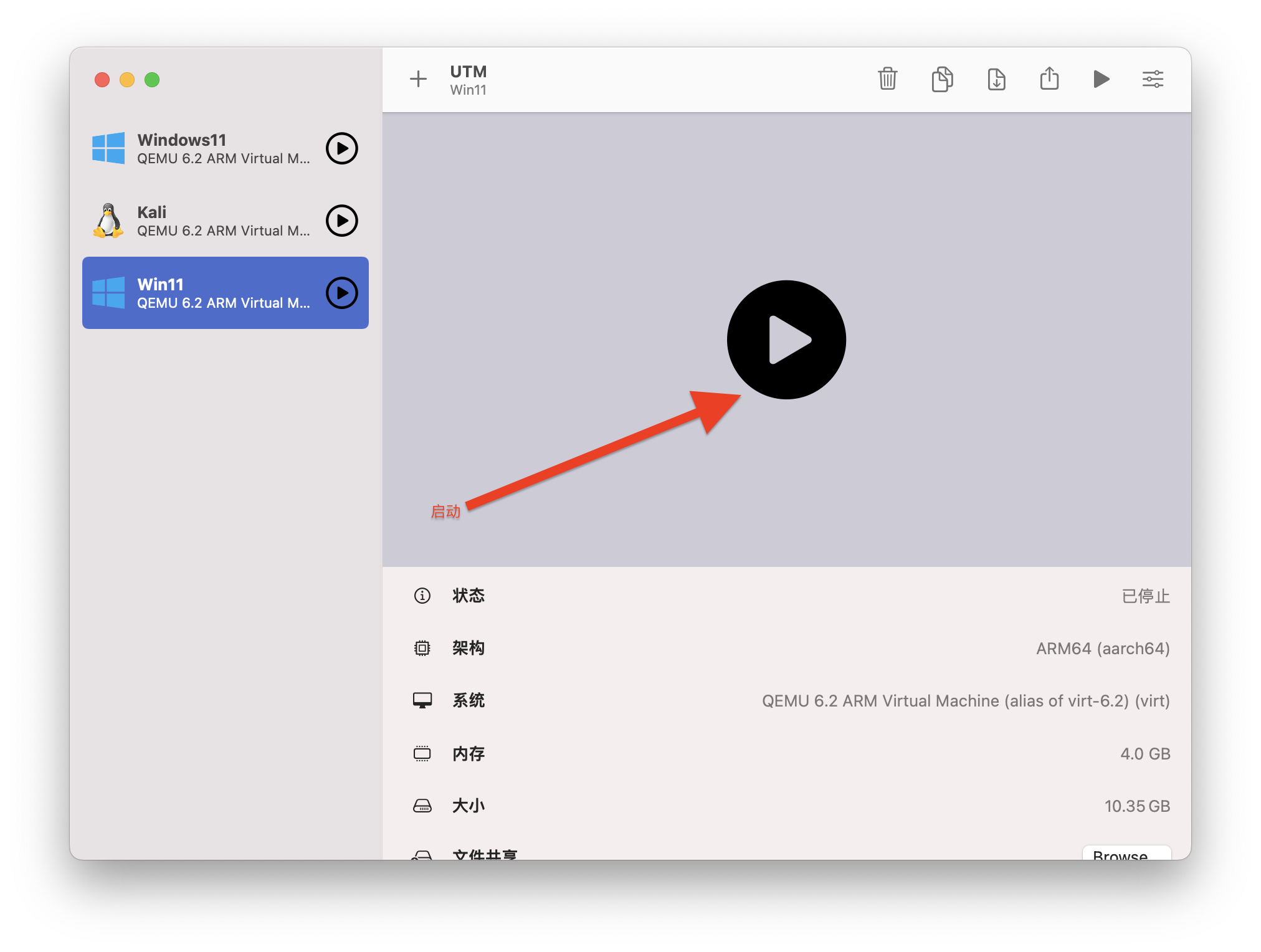Delete the Win11 virtual machine via trash icon

887,79
